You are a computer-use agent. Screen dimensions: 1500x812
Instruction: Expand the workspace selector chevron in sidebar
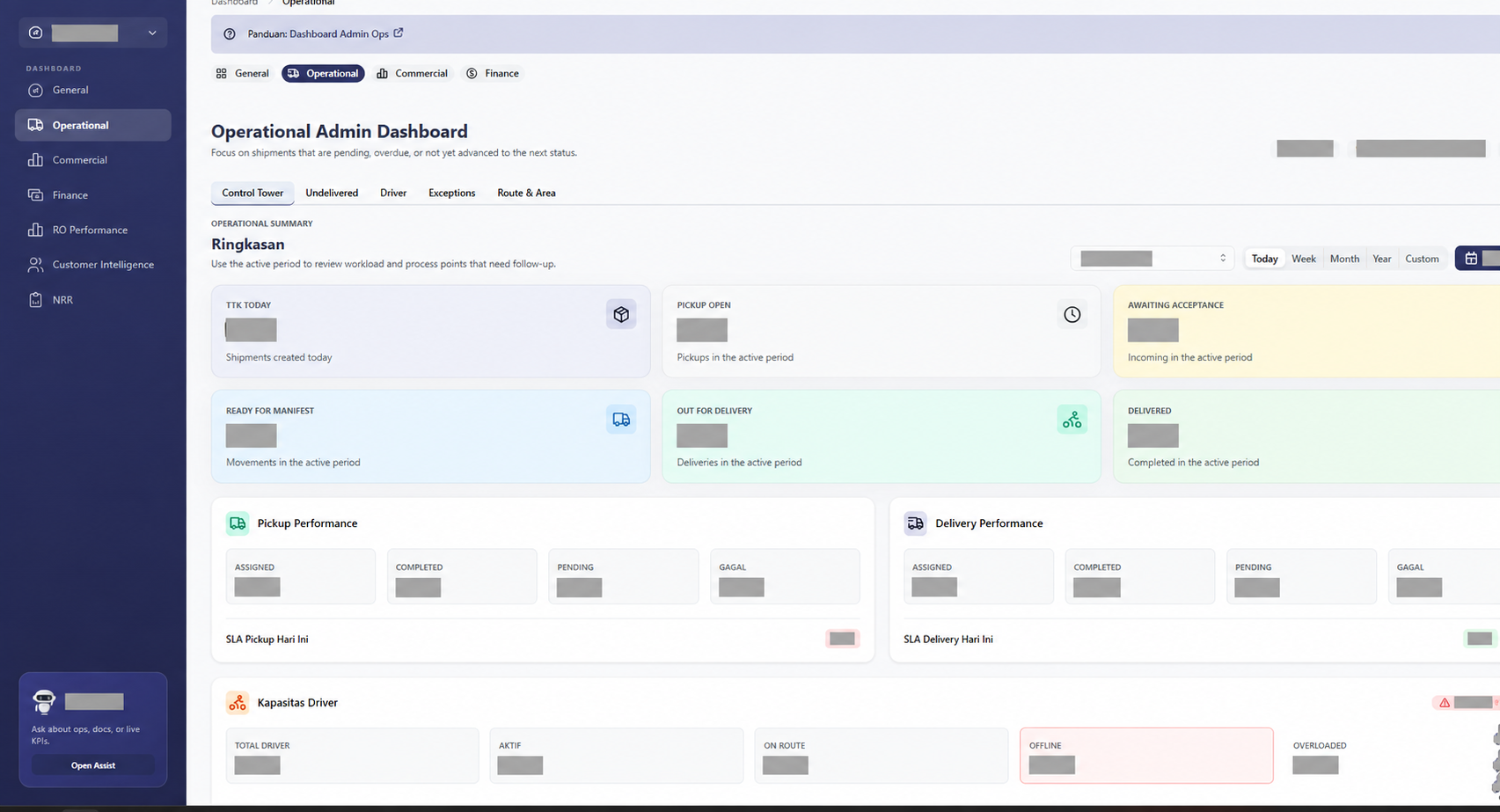coord(152,33)
